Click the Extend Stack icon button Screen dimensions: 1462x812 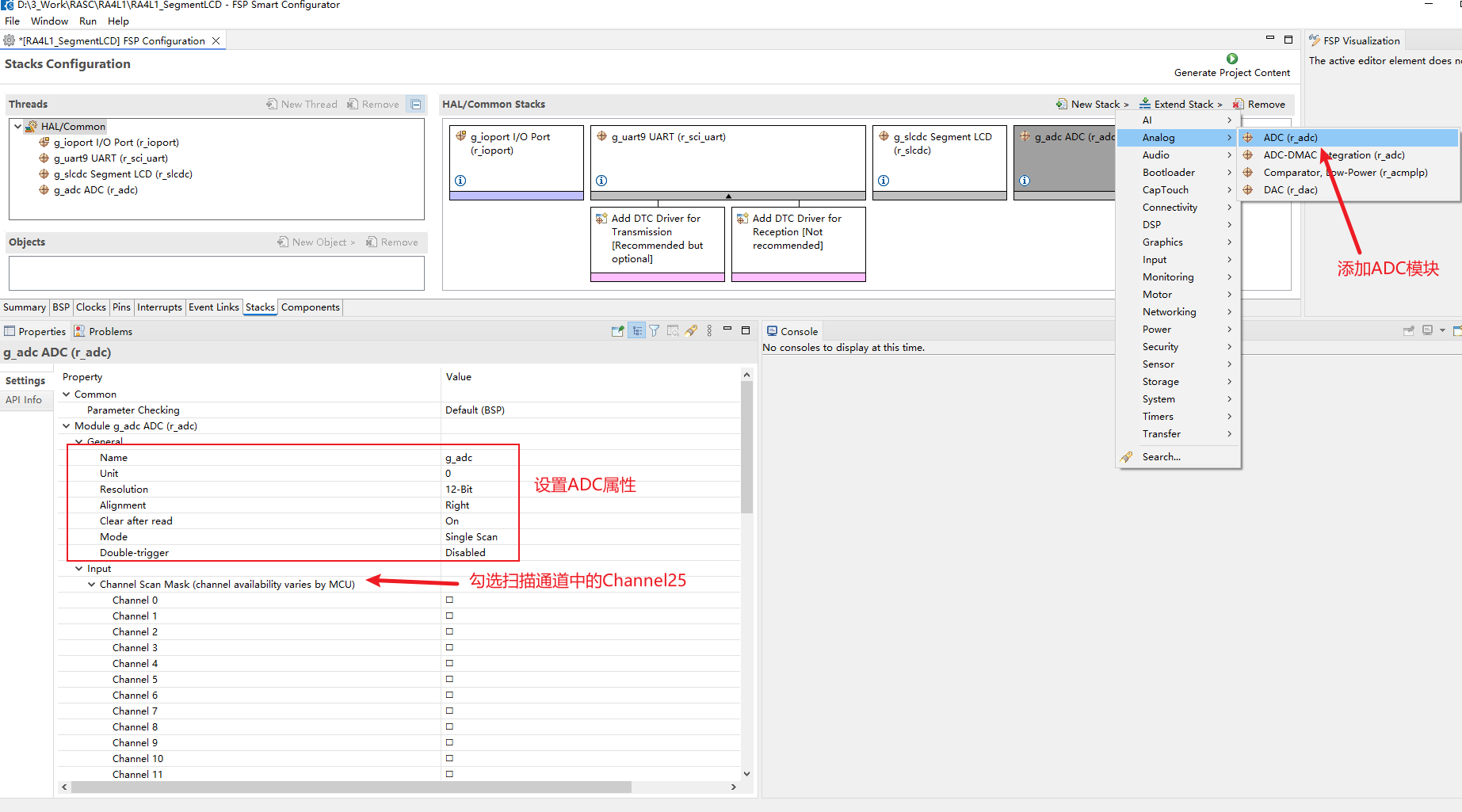coord(1145,104)
